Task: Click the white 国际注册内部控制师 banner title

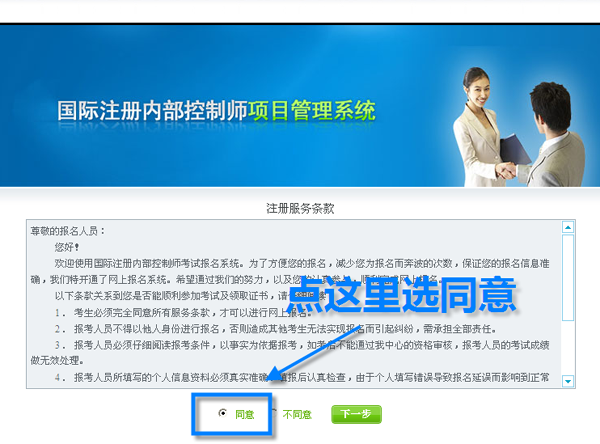Action: [x=152, y=111]
